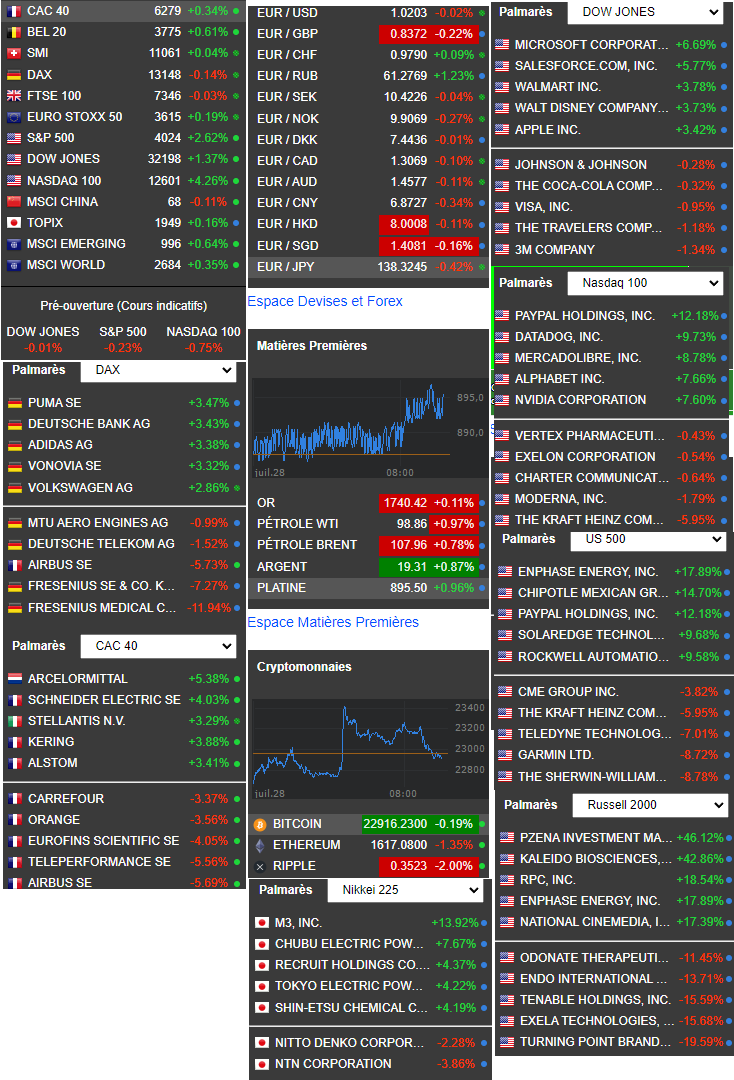Image resolution: width=734 pixels, height=1080 pixels.
Task: Click the Bitcoin coin icon
Action: pyautogui.click(x=260, y=824)
